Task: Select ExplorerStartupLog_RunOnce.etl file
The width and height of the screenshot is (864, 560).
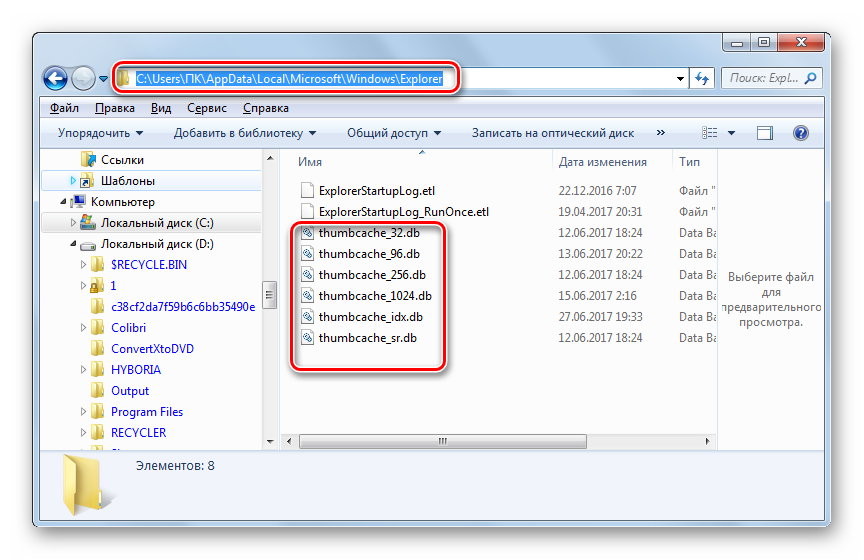Action: 403,212
